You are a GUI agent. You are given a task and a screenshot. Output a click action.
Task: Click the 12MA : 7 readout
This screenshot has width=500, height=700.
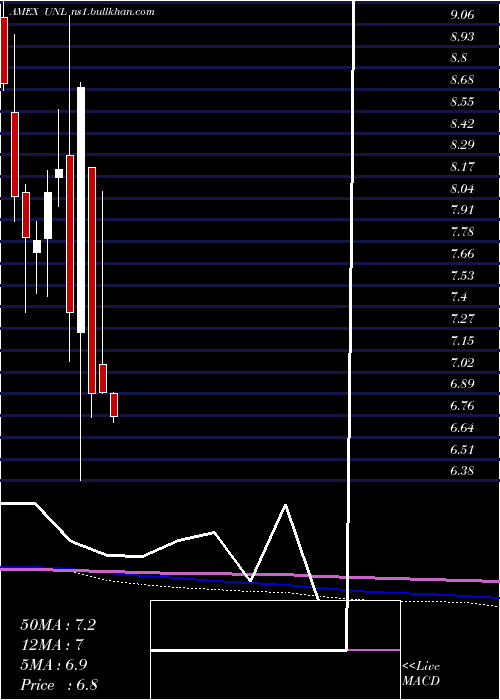pos(52,645)
